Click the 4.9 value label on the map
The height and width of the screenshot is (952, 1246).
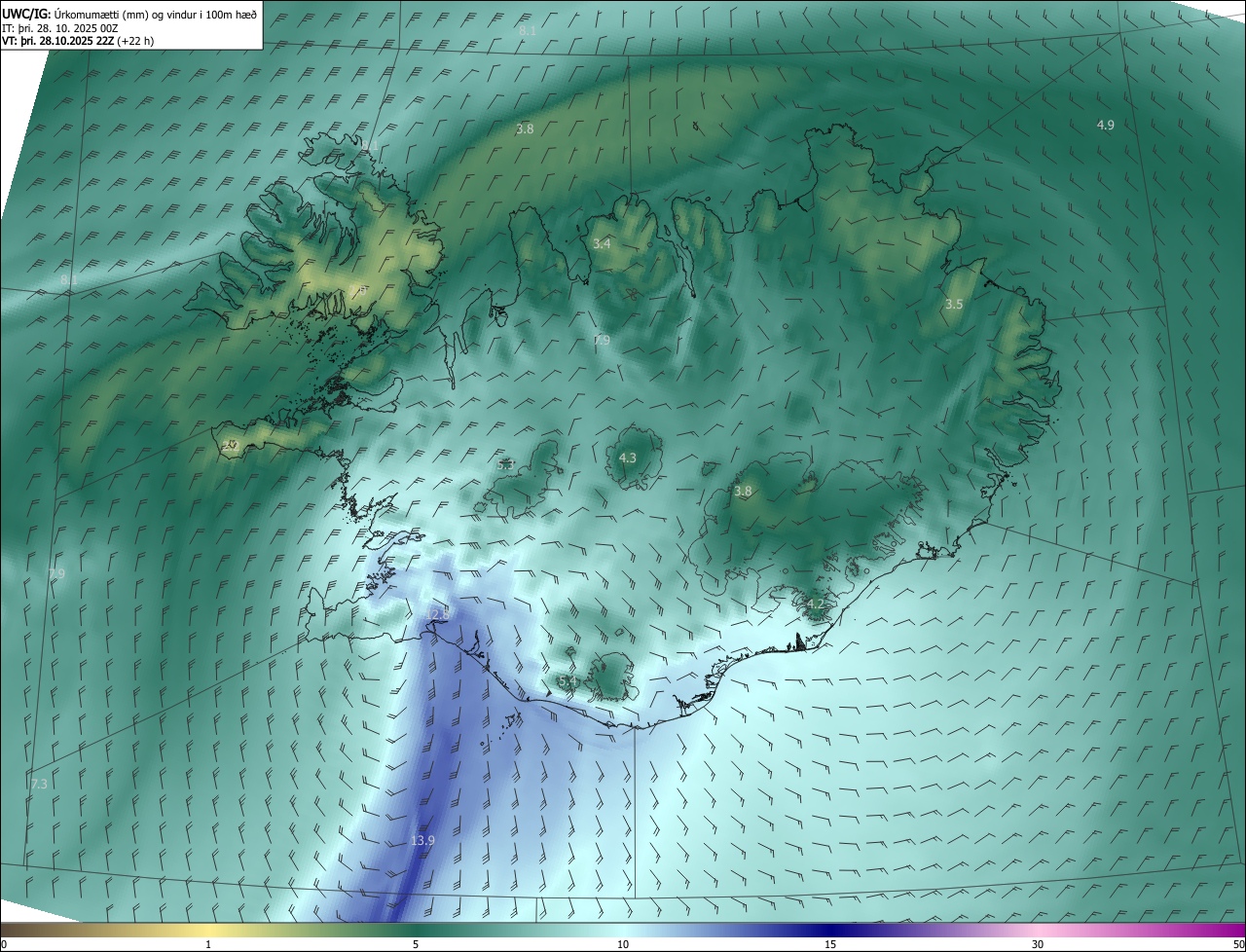pos(1106,125)
